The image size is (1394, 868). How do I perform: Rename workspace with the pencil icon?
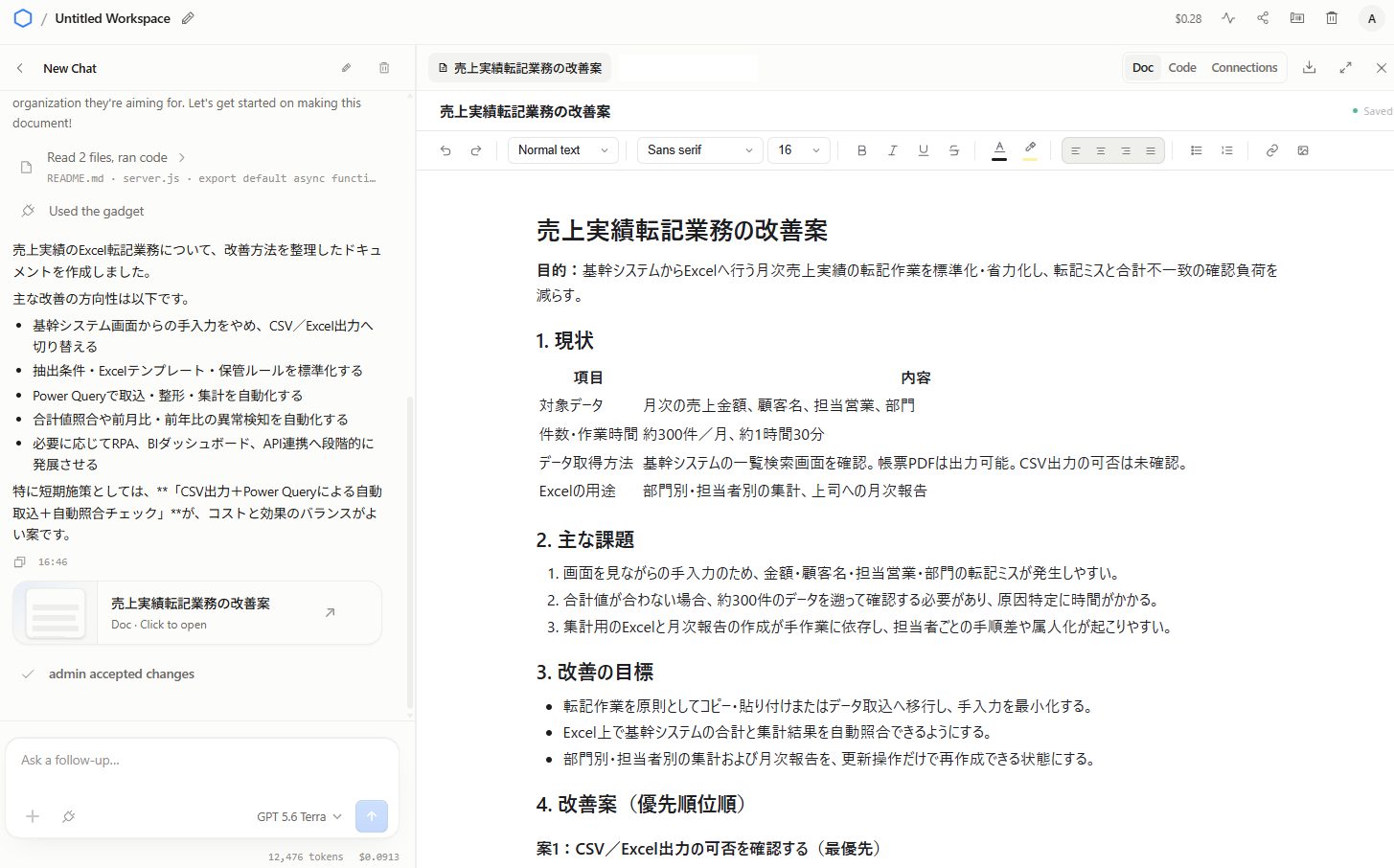(188, 18)
